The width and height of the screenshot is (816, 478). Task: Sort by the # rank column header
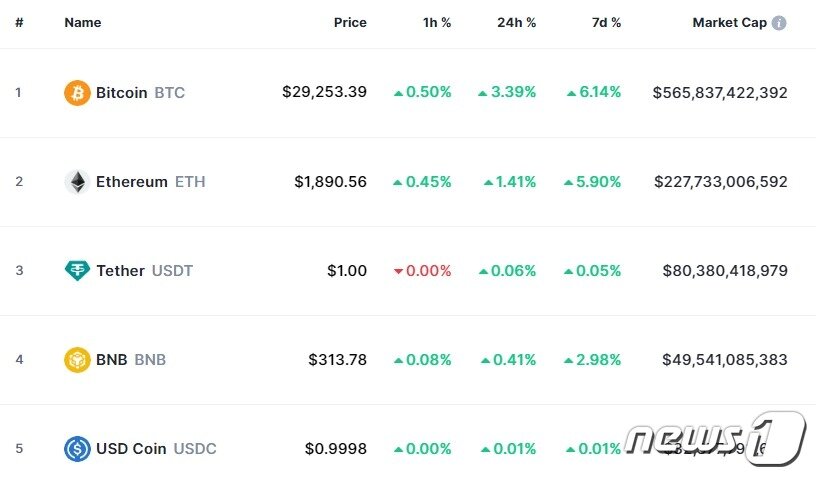19,22
